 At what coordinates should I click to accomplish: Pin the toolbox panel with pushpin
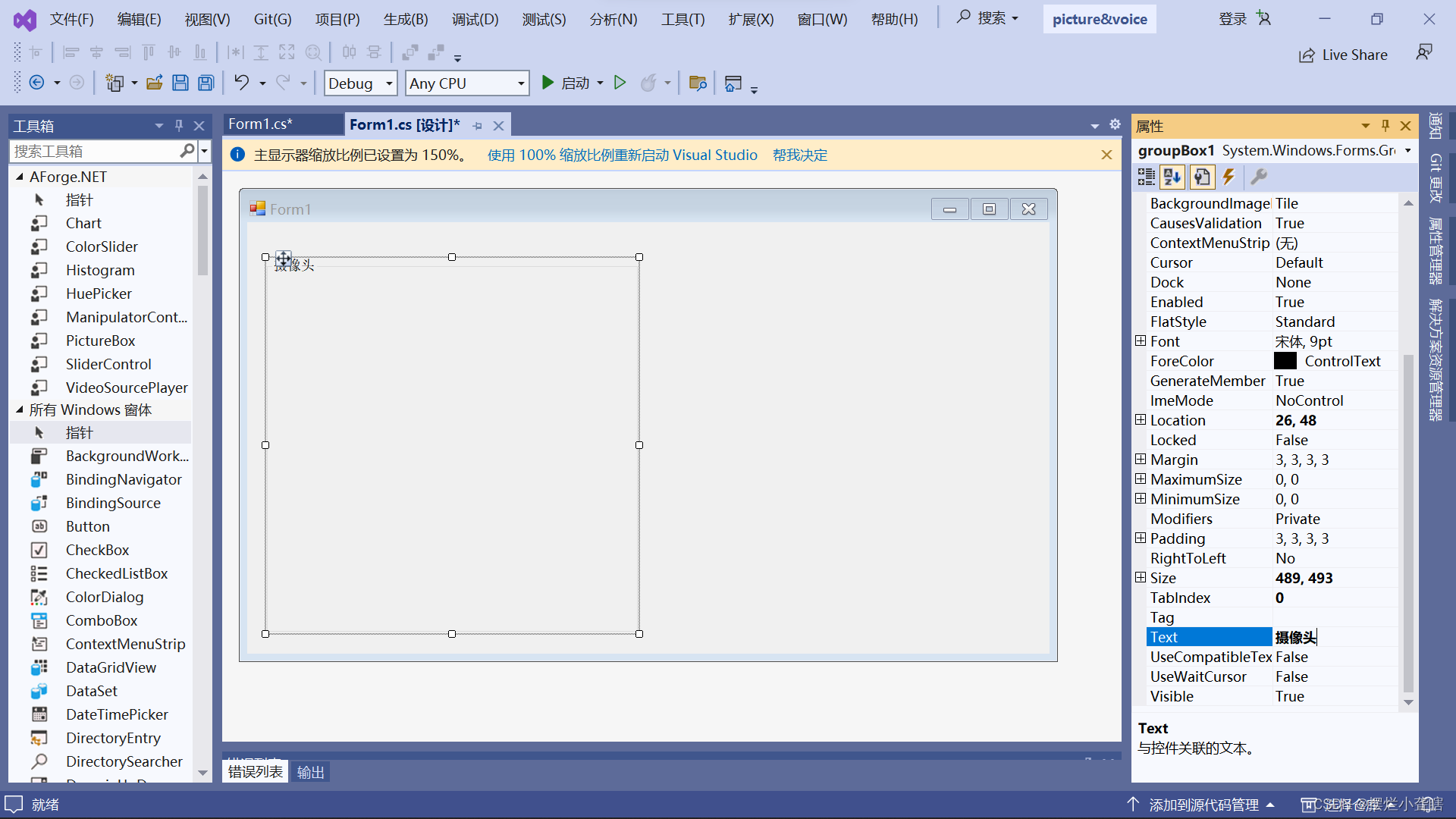coord(179,125)
